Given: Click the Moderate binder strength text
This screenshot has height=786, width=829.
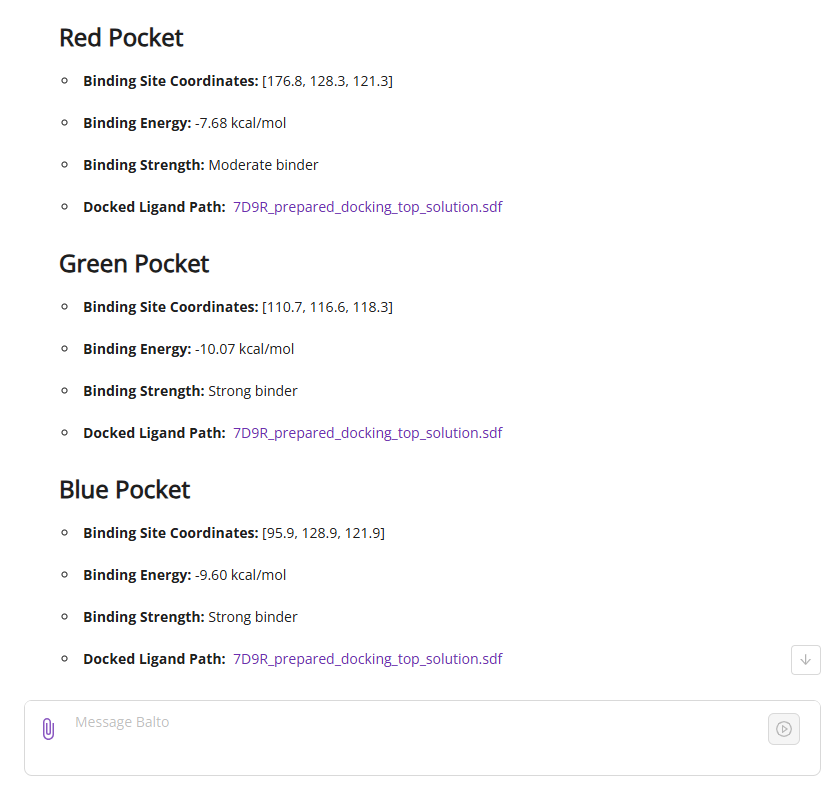Looking at the screenshot, I should point(263,165).
